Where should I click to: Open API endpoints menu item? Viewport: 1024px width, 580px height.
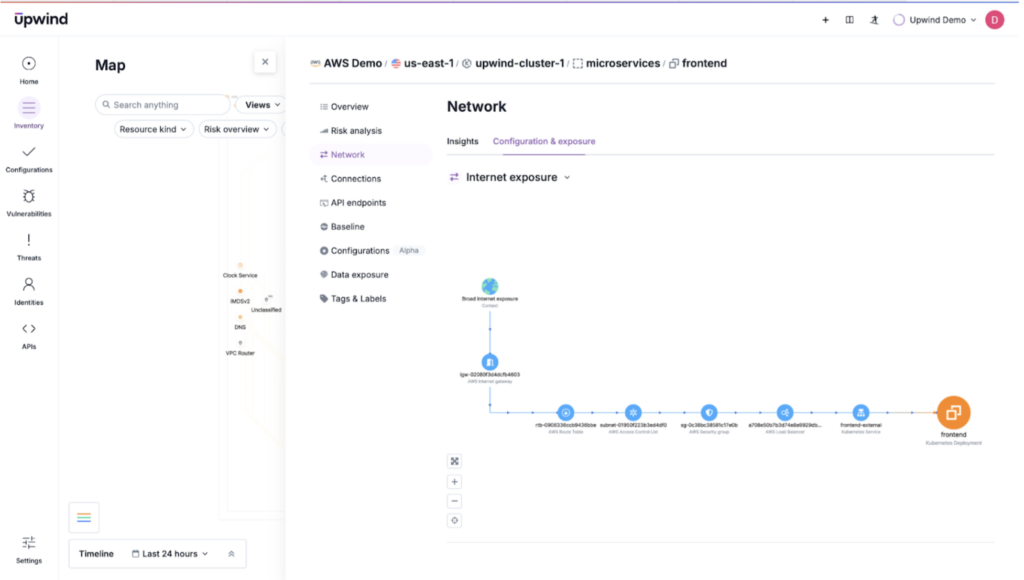tap(371, 202)
